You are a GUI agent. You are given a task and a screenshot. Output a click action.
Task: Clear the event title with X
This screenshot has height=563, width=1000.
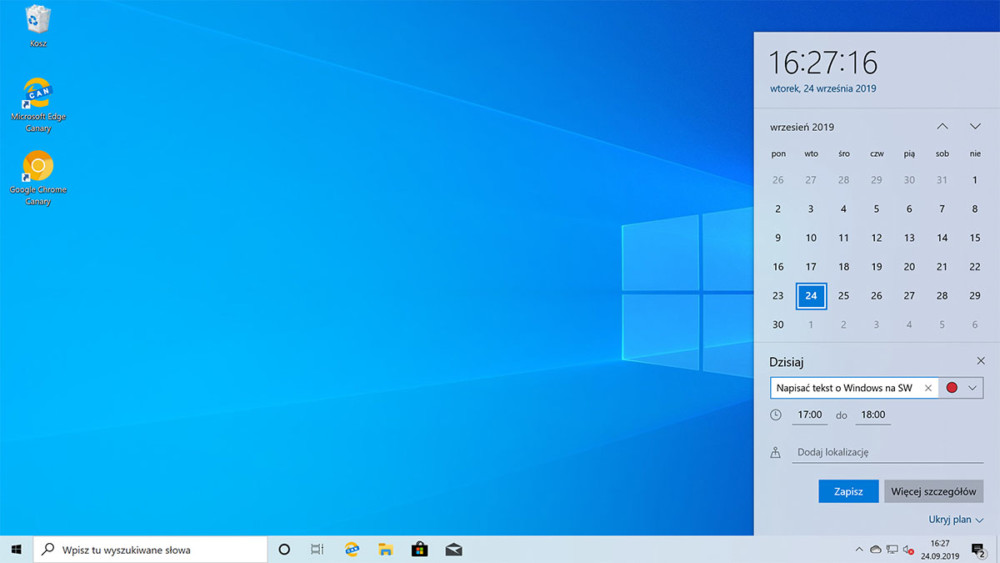coord(928,388)
